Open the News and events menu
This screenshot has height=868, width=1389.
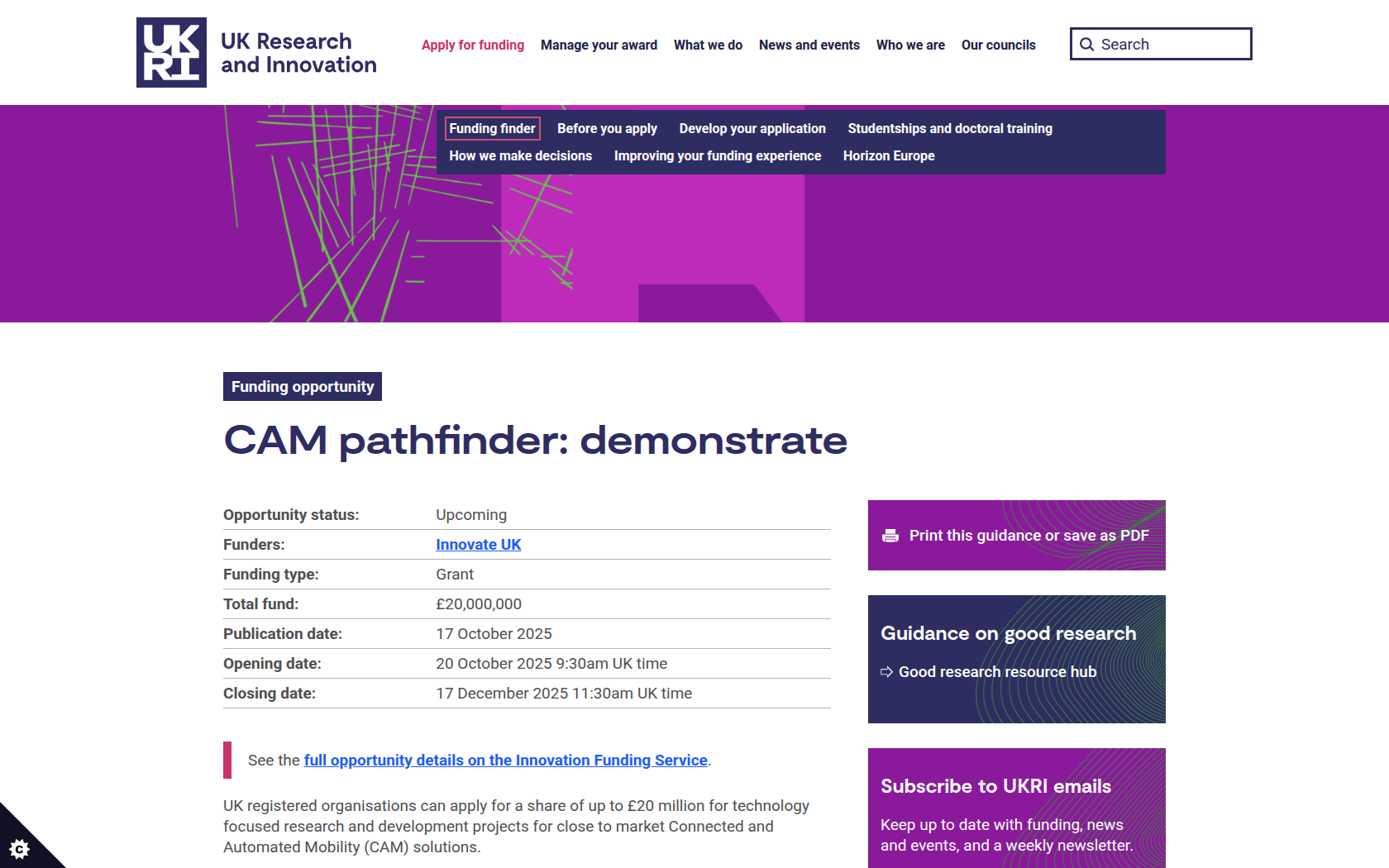click(x=809, y=45)
